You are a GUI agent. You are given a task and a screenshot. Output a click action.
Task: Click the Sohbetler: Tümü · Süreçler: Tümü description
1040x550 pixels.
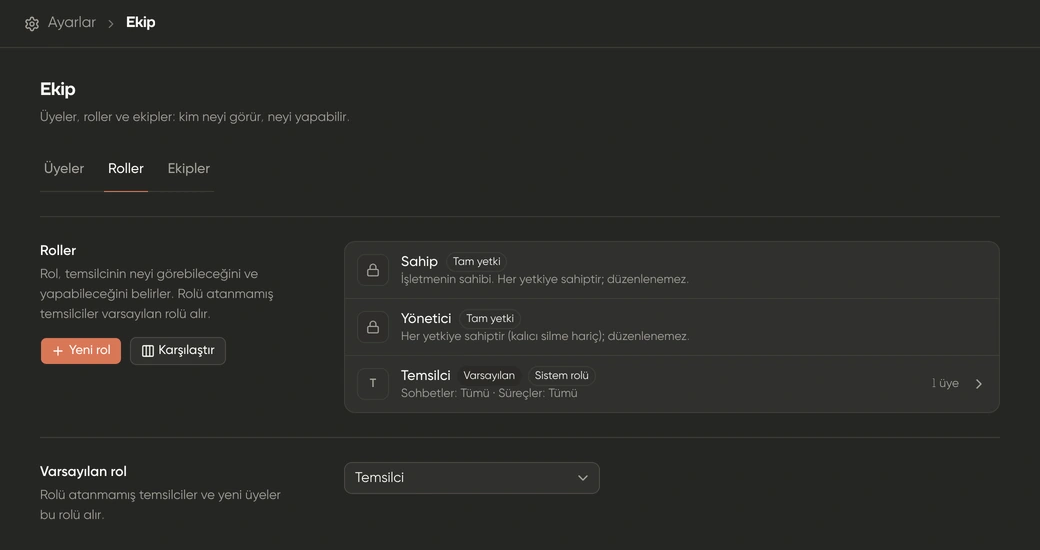coord(489,393)
